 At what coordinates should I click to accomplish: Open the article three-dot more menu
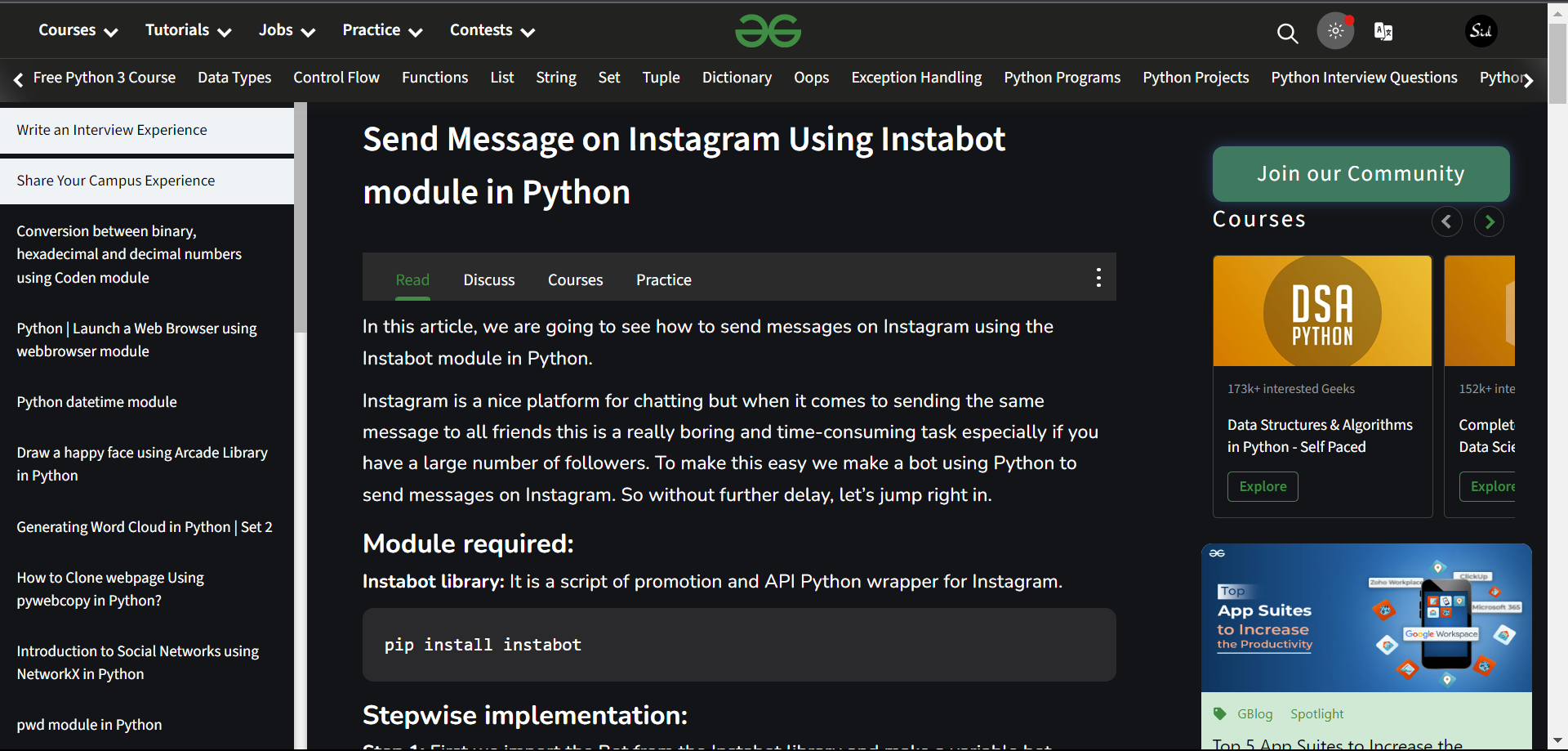[x=1098, y=278]
